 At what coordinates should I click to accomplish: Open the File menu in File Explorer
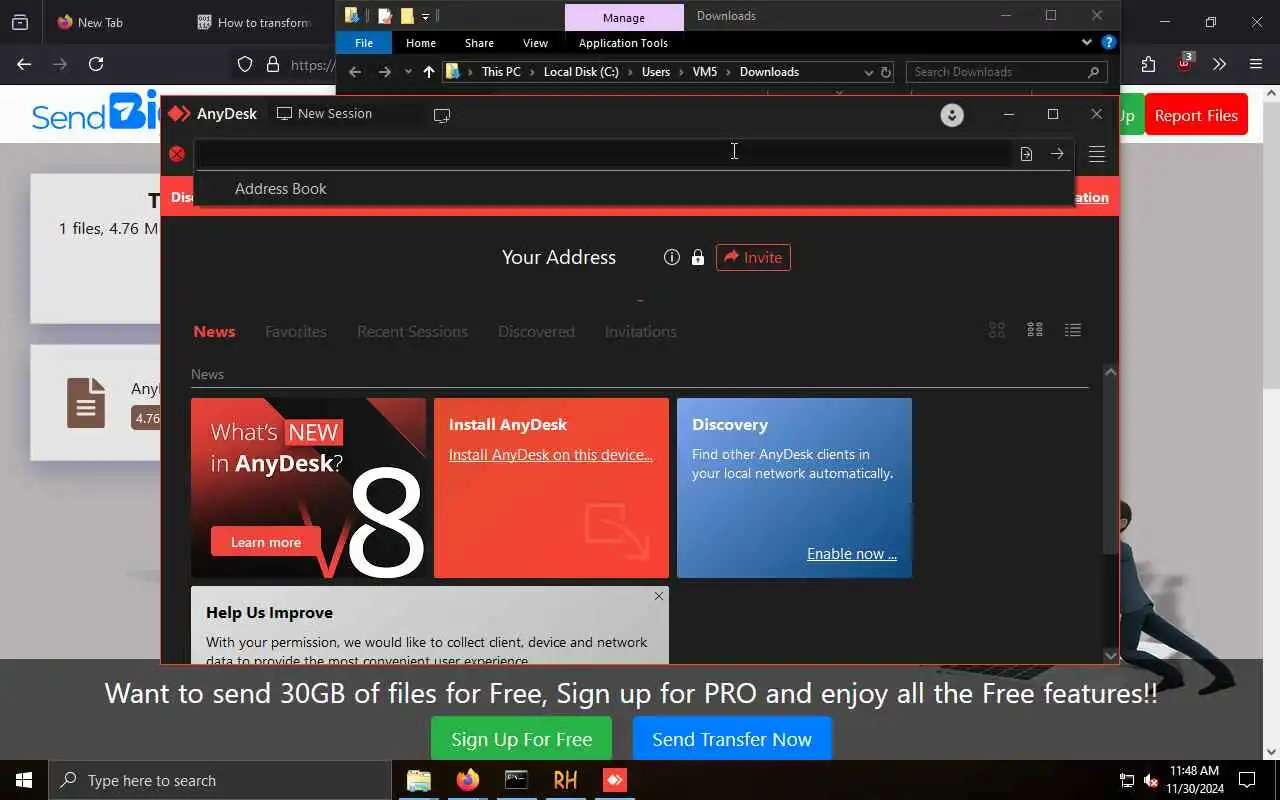tap(364, 43)
